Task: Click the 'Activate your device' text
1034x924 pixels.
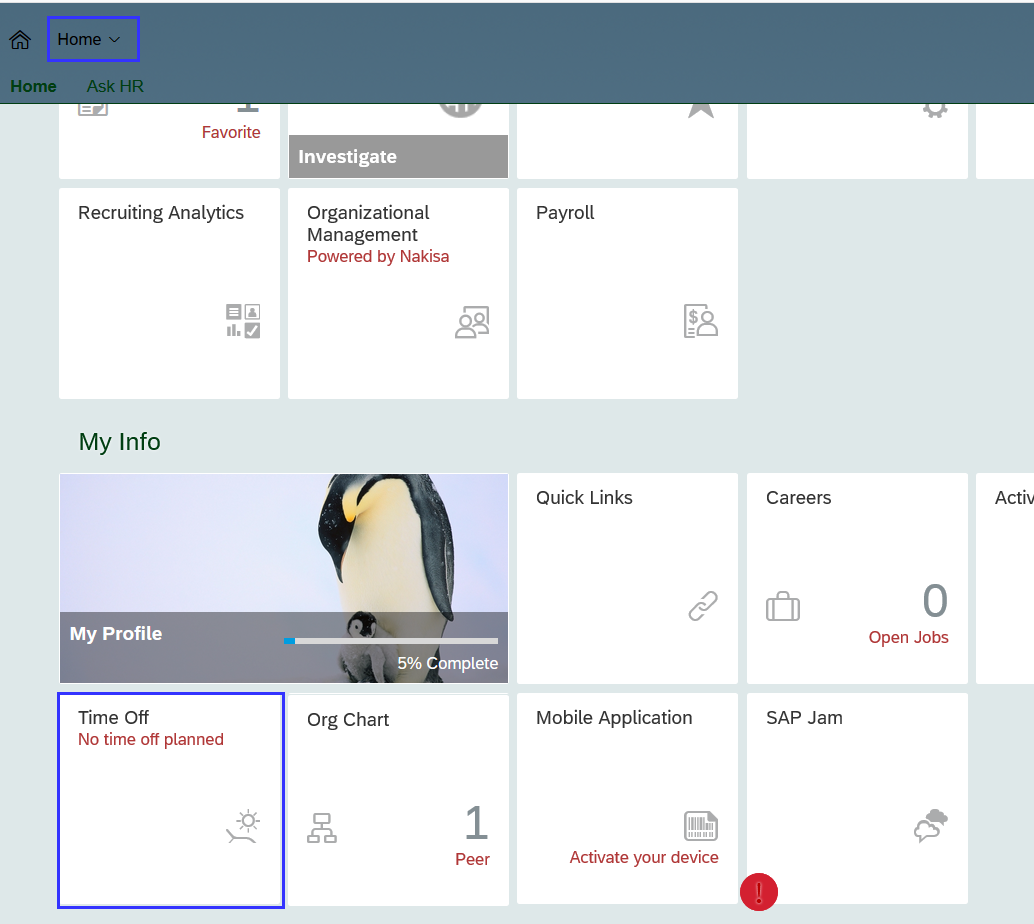Action: (644, 857)
